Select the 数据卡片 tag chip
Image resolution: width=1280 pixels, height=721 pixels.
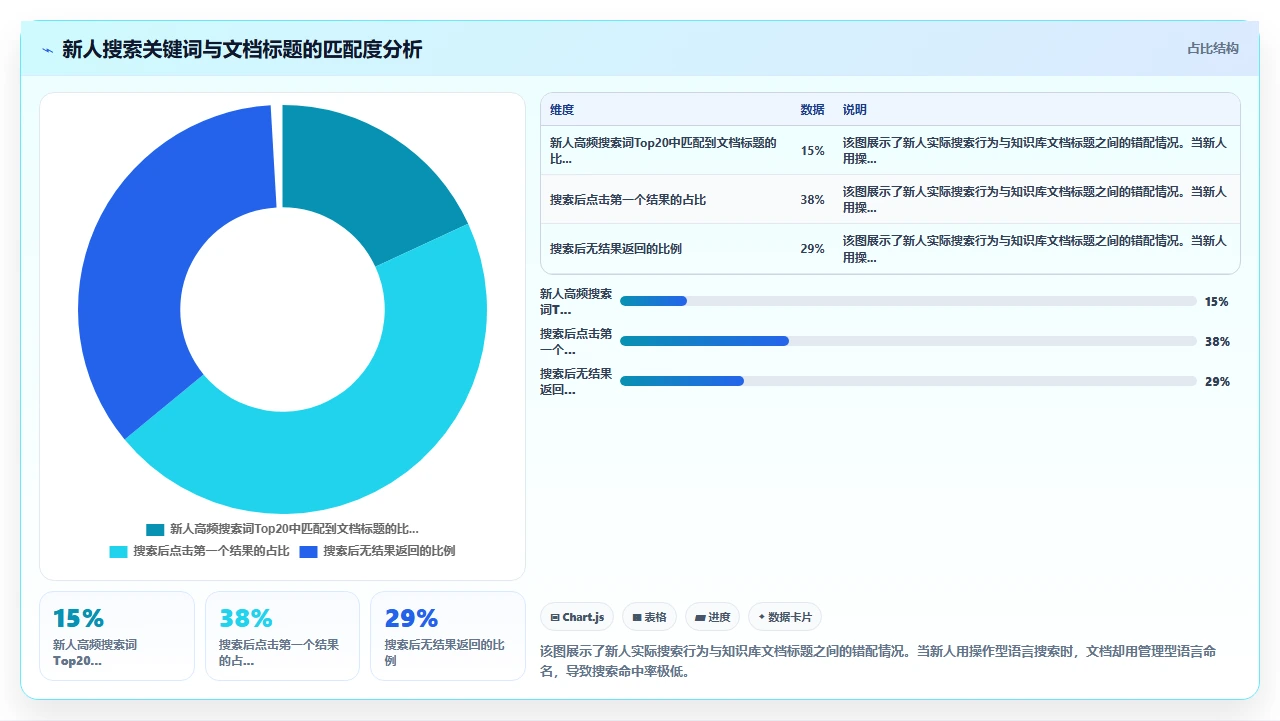[785, 617]
